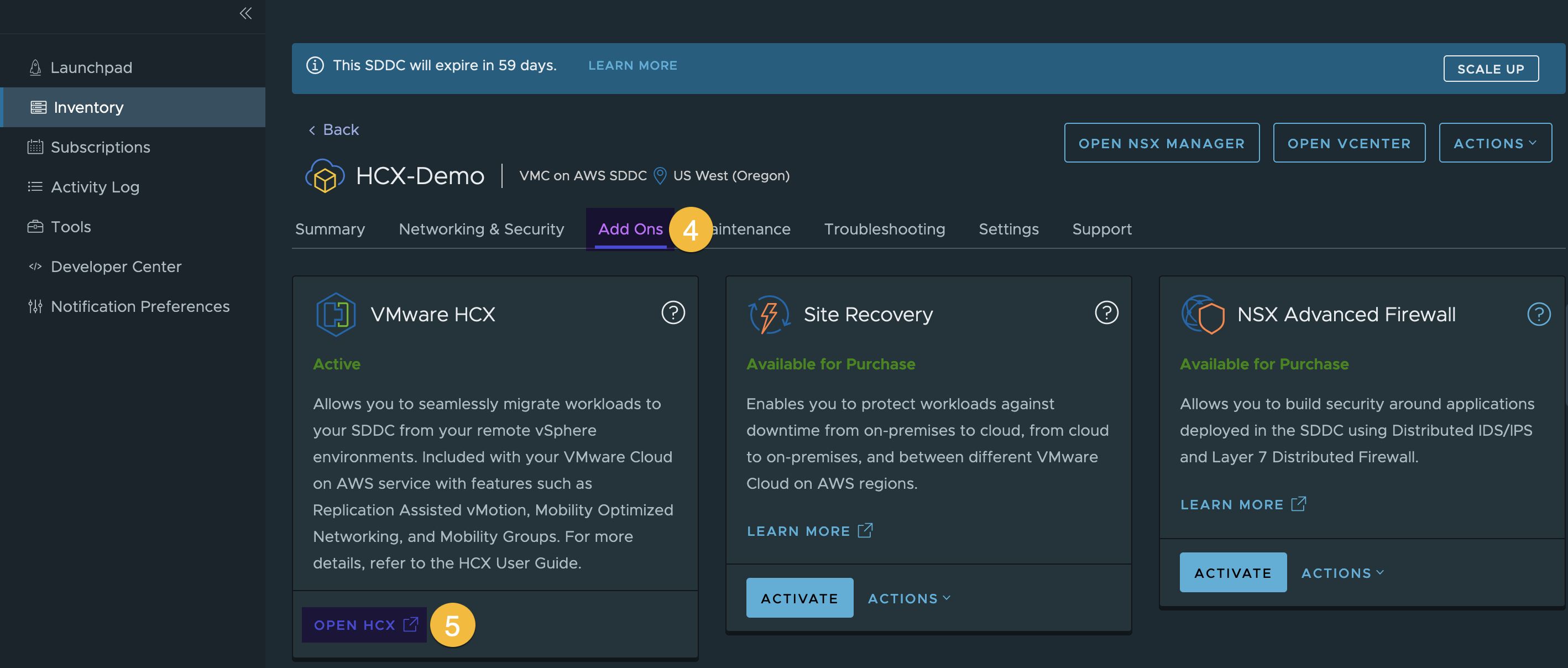Click the Active status on VMware HCX card
Screen dimensions: 1568x668
(337, 364)
